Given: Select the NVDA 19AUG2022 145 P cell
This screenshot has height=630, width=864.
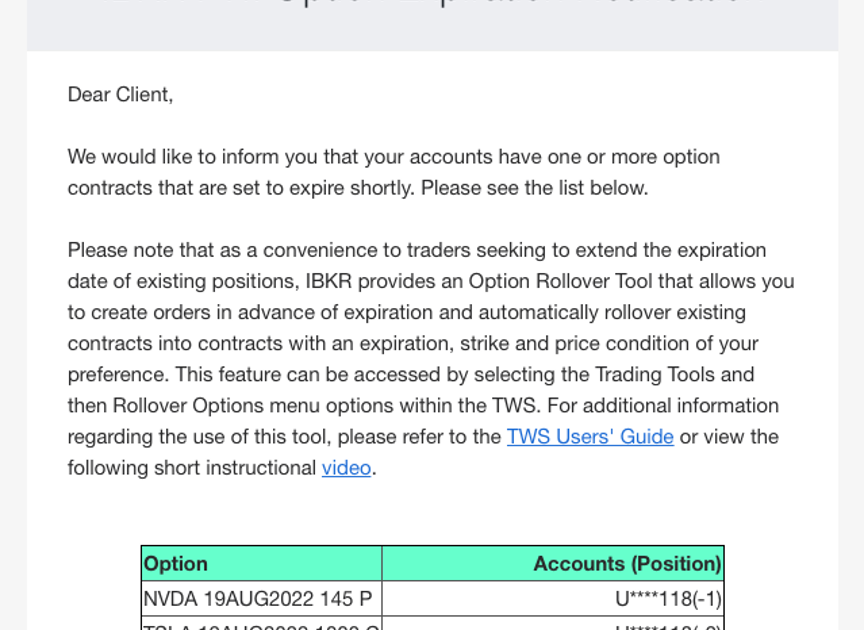Looking at the screenshot, I should (258, 599).
